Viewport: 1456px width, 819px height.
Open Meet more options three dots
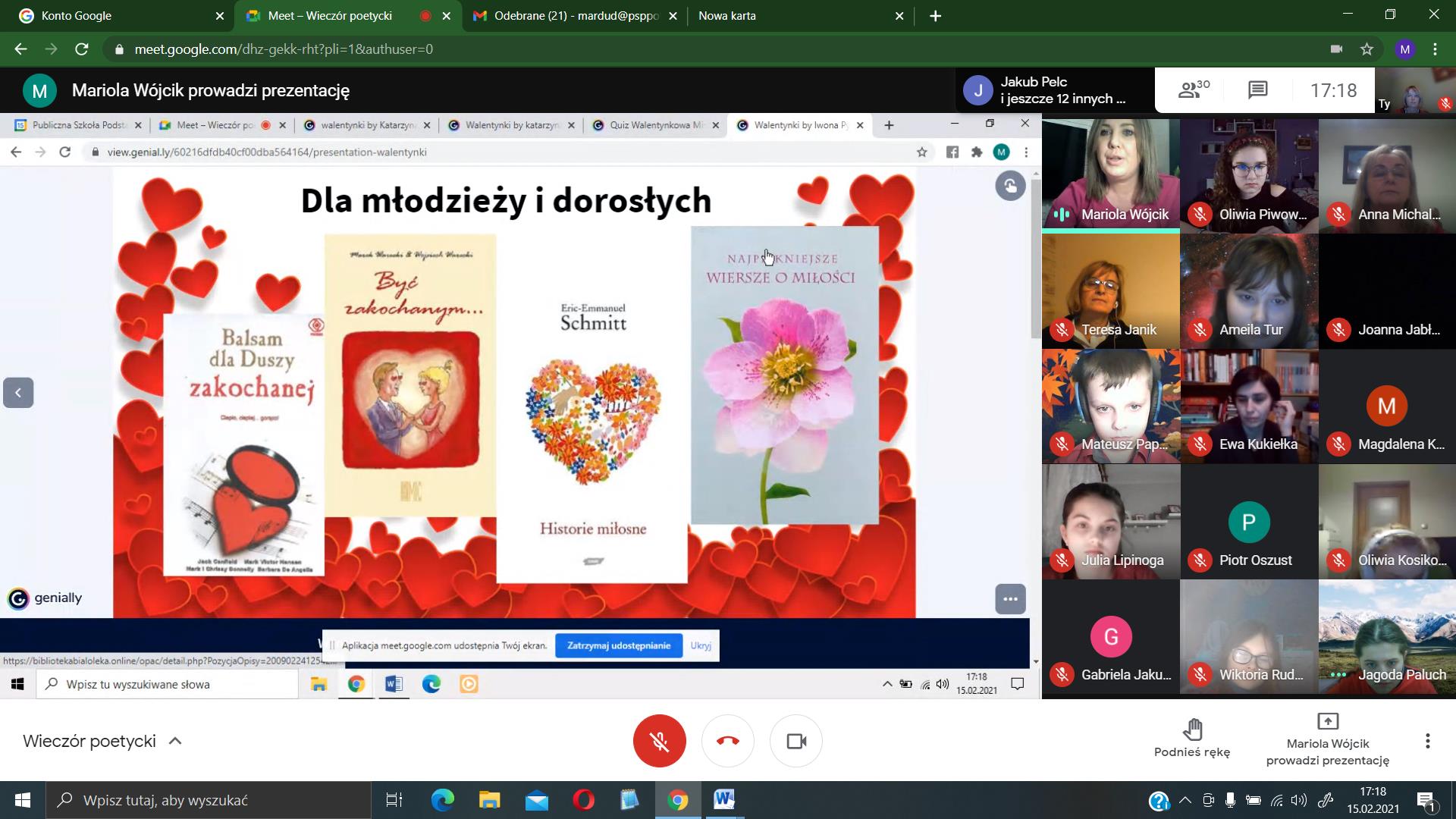click(1427, 741)
